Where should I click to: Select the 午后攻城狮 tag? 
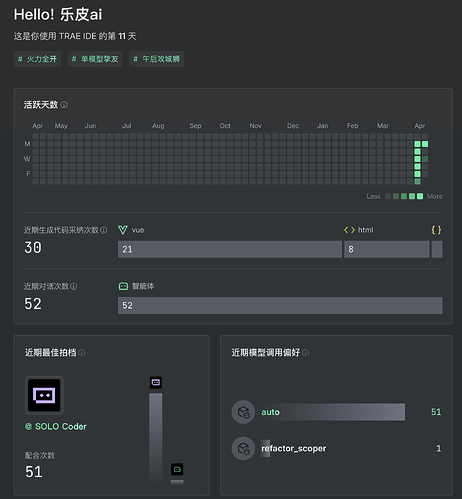pos(157,59)
